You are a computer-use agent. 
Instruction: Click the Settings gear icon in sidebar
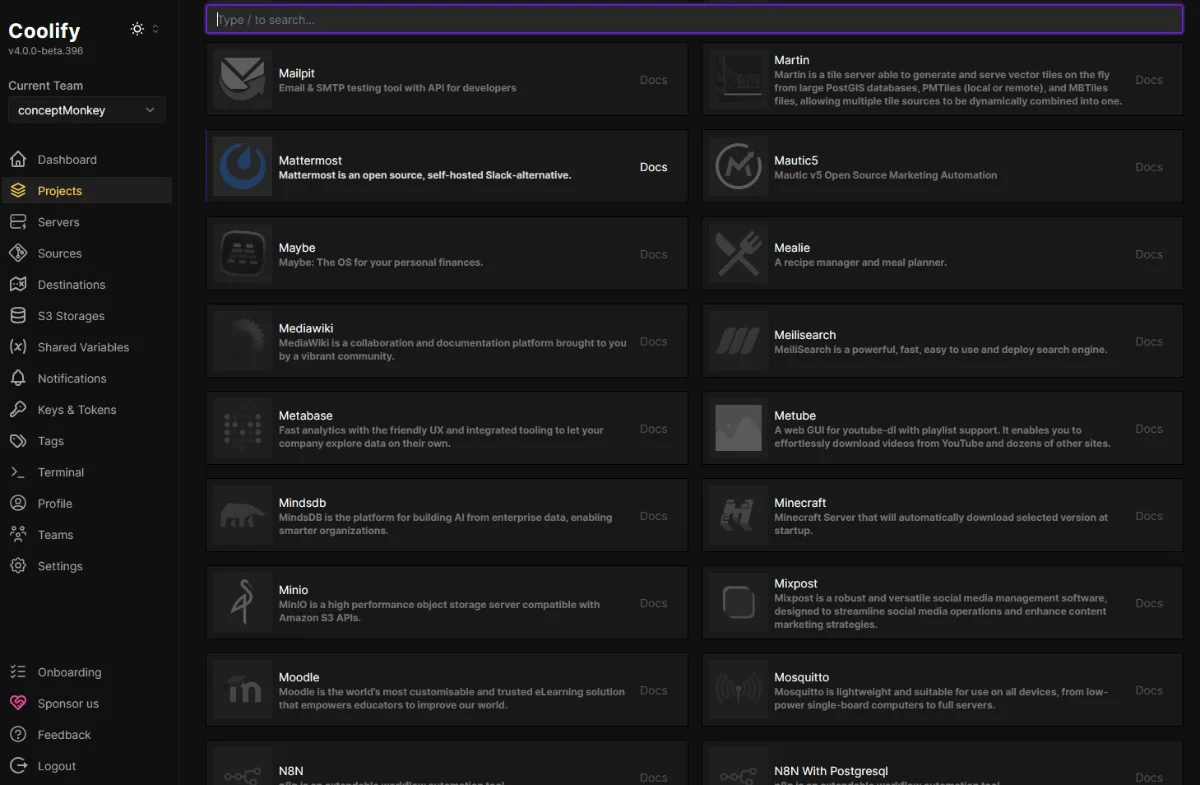click(x=18, y=566)
